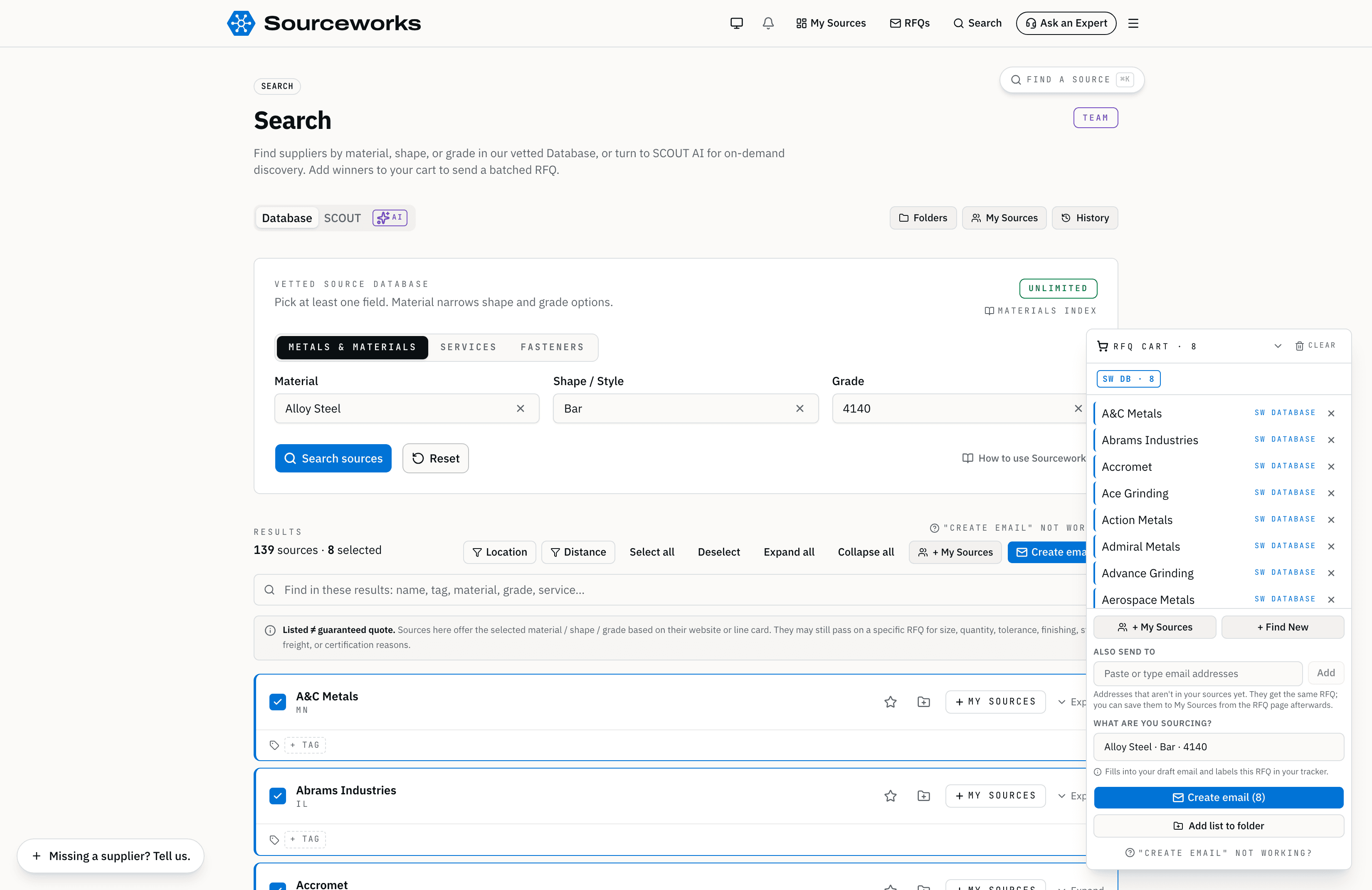Add A&C Metals to a folder
Viewport: 1372px width, 890px height.
tap(923, 701)
